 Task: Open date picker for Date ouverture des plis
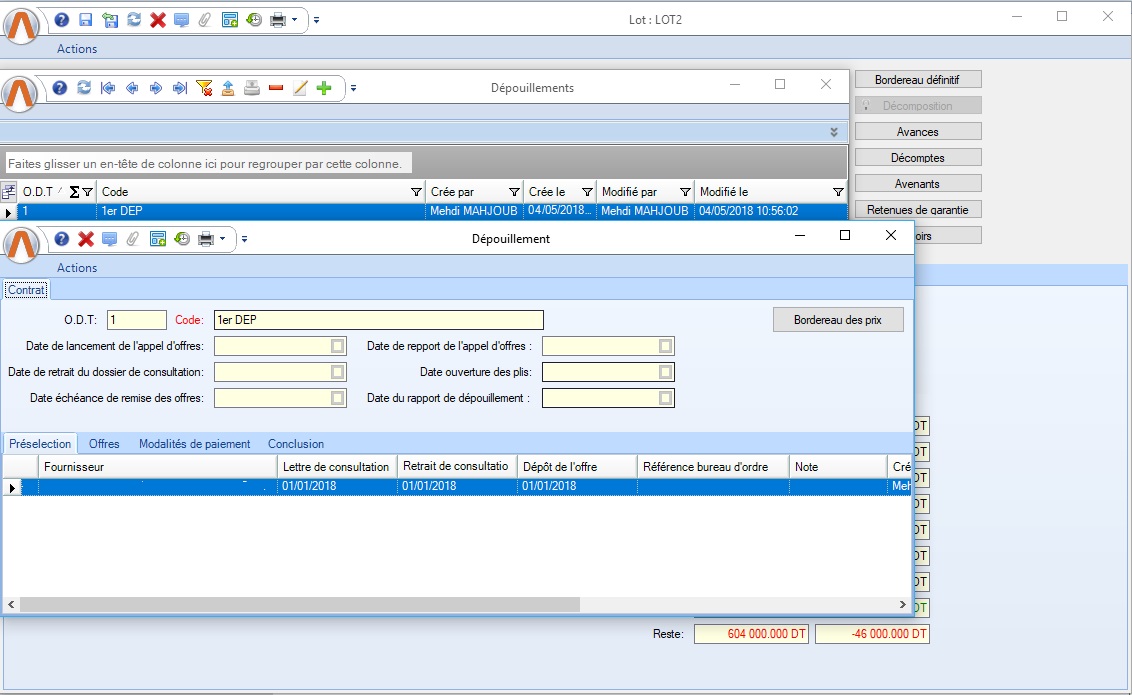click(x=665, y=372)
